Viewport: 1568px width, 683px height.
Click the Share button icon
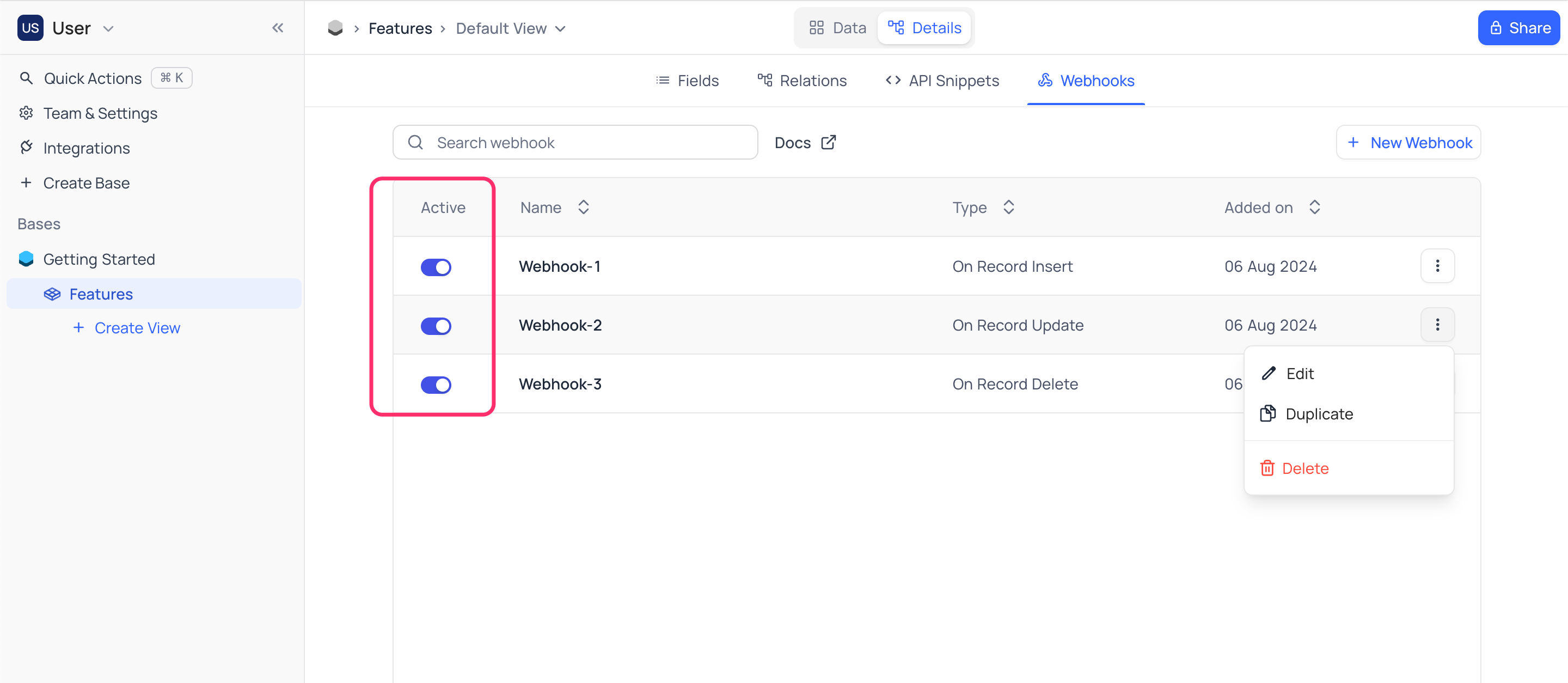click(1495, 28)
